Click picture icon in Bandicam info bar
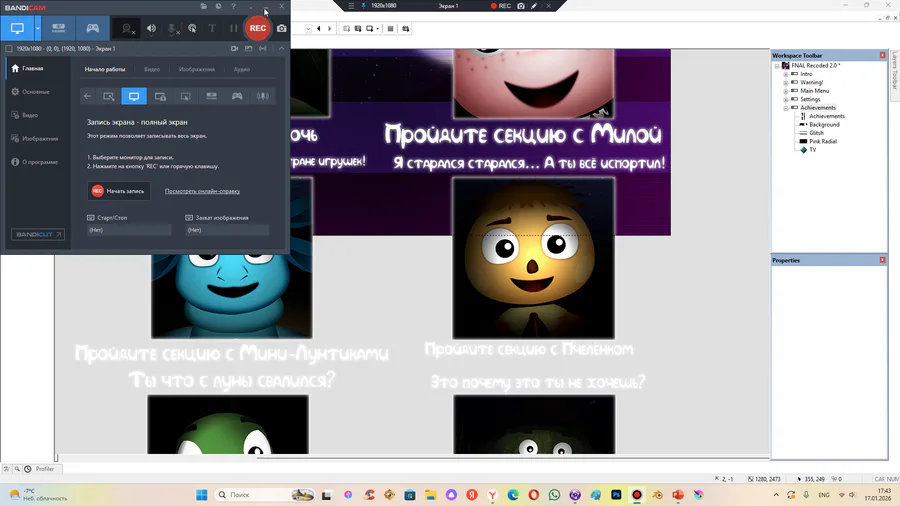This screenshot has width=900, height=506. 249,49
